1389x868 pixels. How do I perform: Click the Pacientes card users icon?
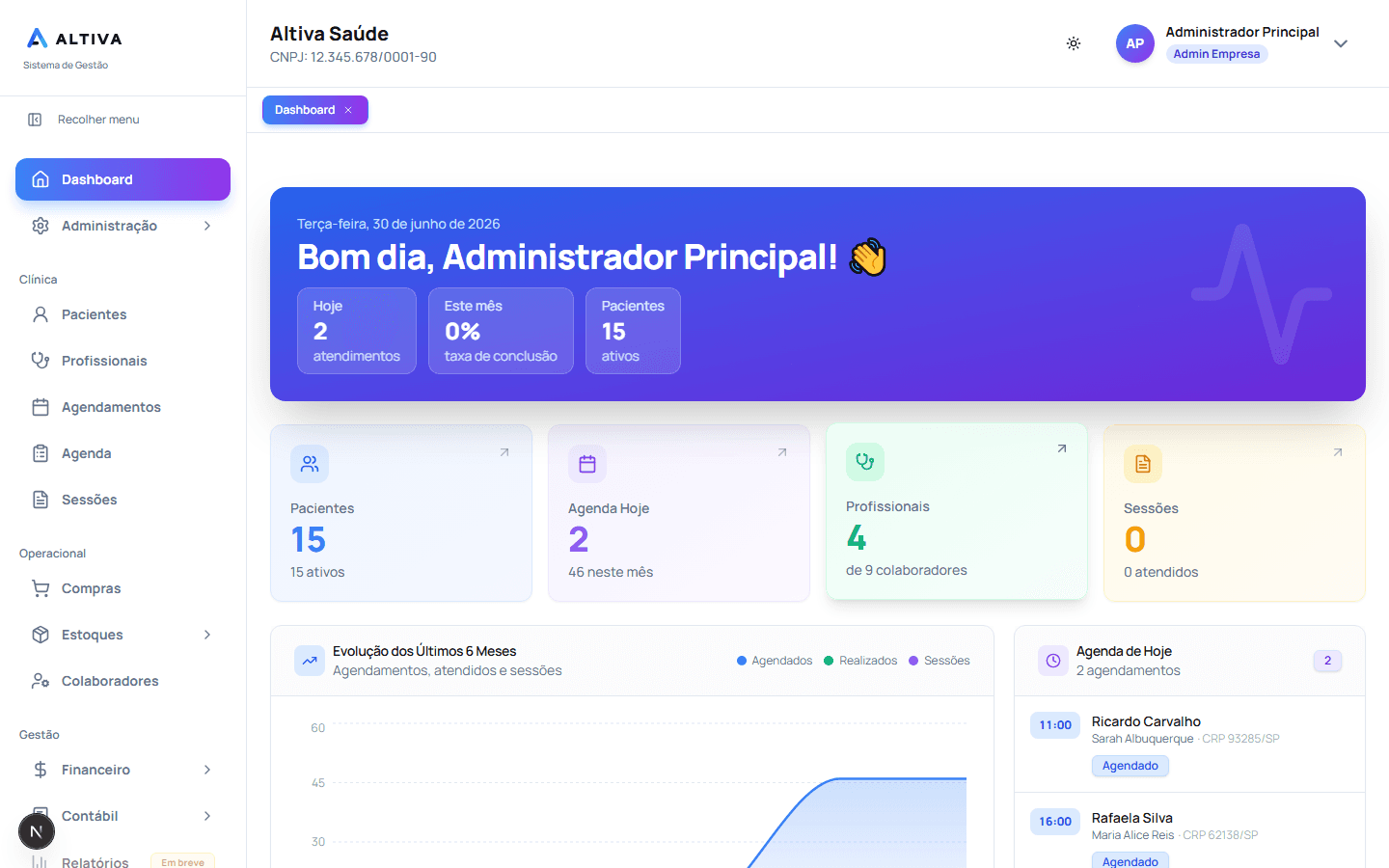tap(310, 464)
